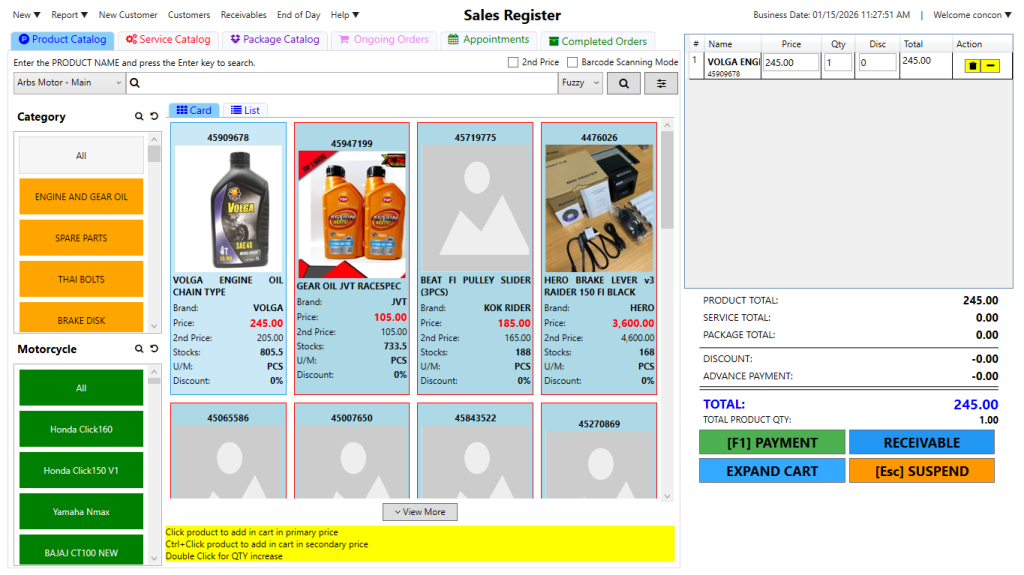Click the trash icon for Volga cart item
This screenshot has width=1024, height=575.
point(972,65)
